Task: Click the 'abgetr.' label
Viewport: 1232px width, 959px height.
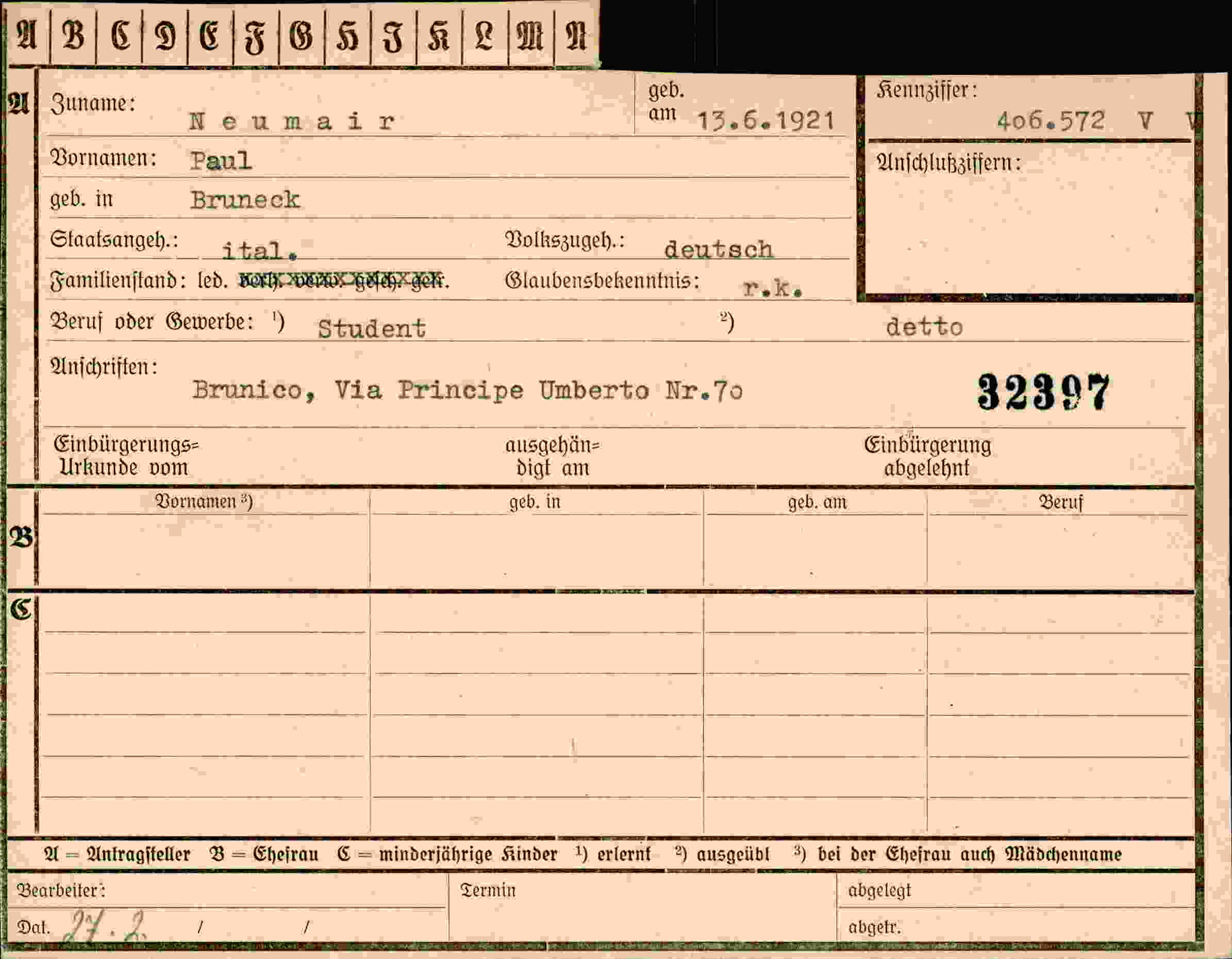Action: tap(874, 927)
